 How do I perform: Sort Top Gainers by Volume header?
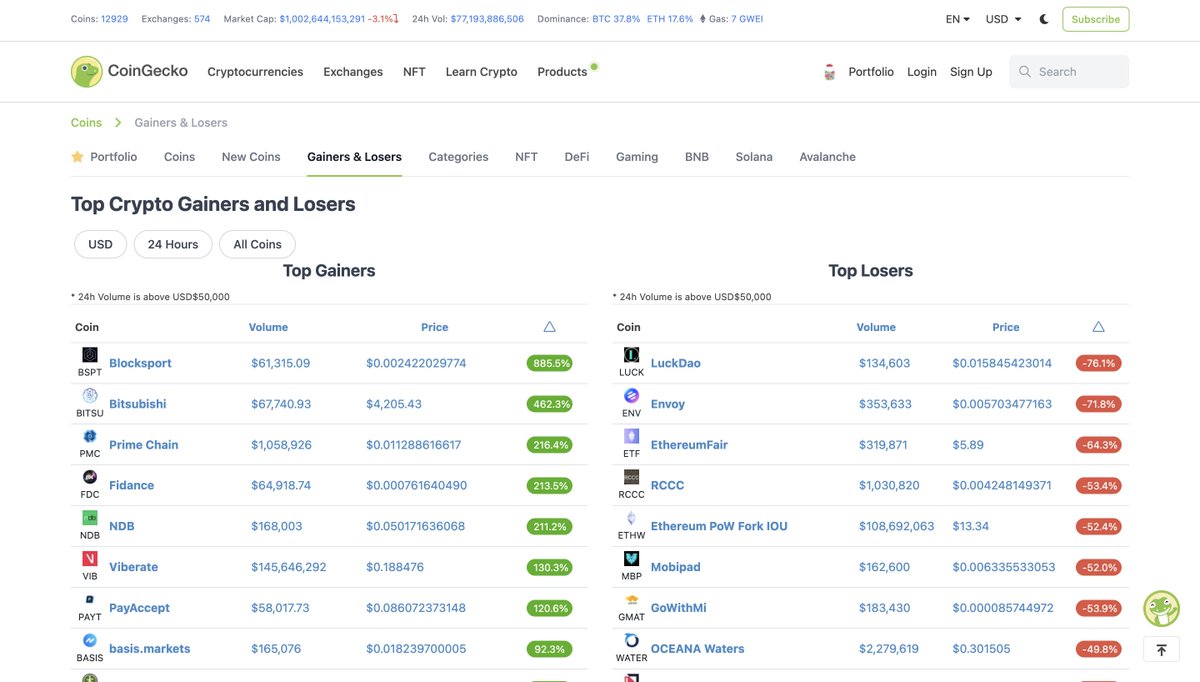[268, 327]
